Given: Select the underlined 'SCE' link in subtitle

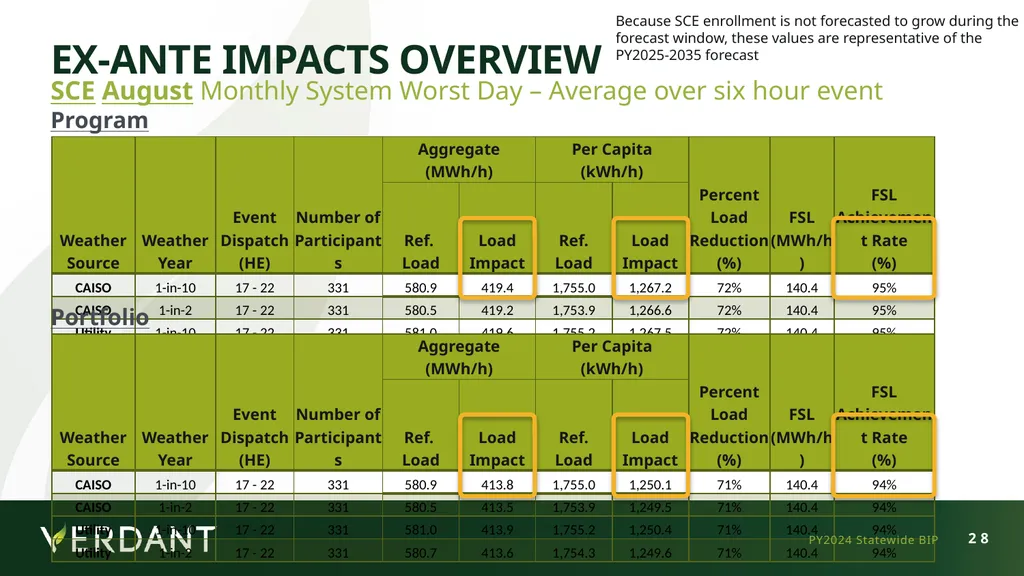Looking at the screenshot, I should (72, 91).
